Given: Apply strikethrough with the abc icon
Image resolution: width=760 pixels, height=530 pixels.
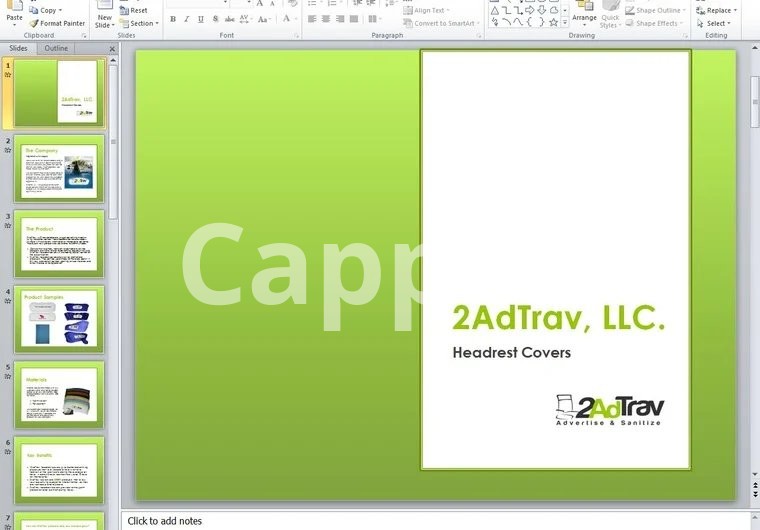Looking at the screenshot, I should [230, 19].
